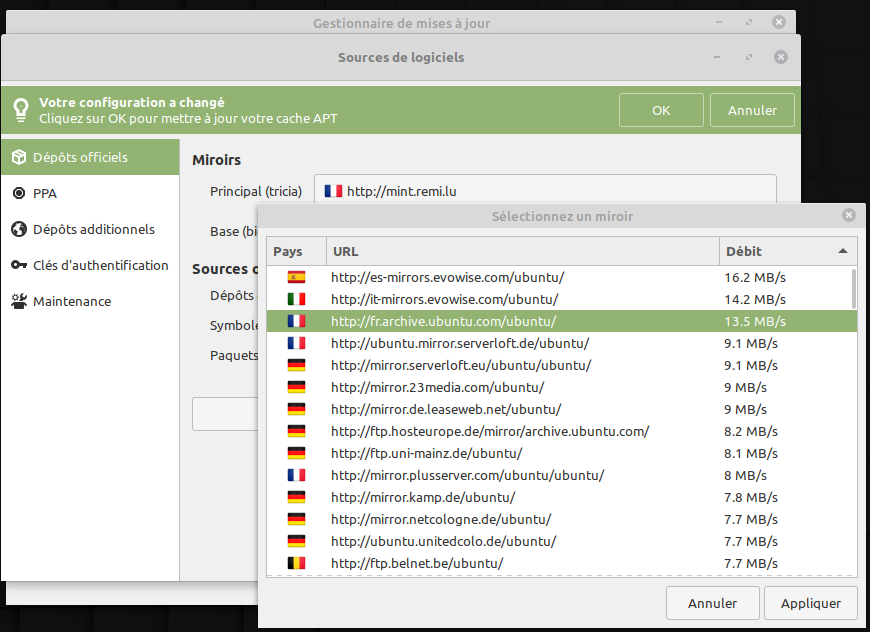
Task: Click the Clés d'authentification key icon
Action: pyautogui.click(x=18, y=265)
